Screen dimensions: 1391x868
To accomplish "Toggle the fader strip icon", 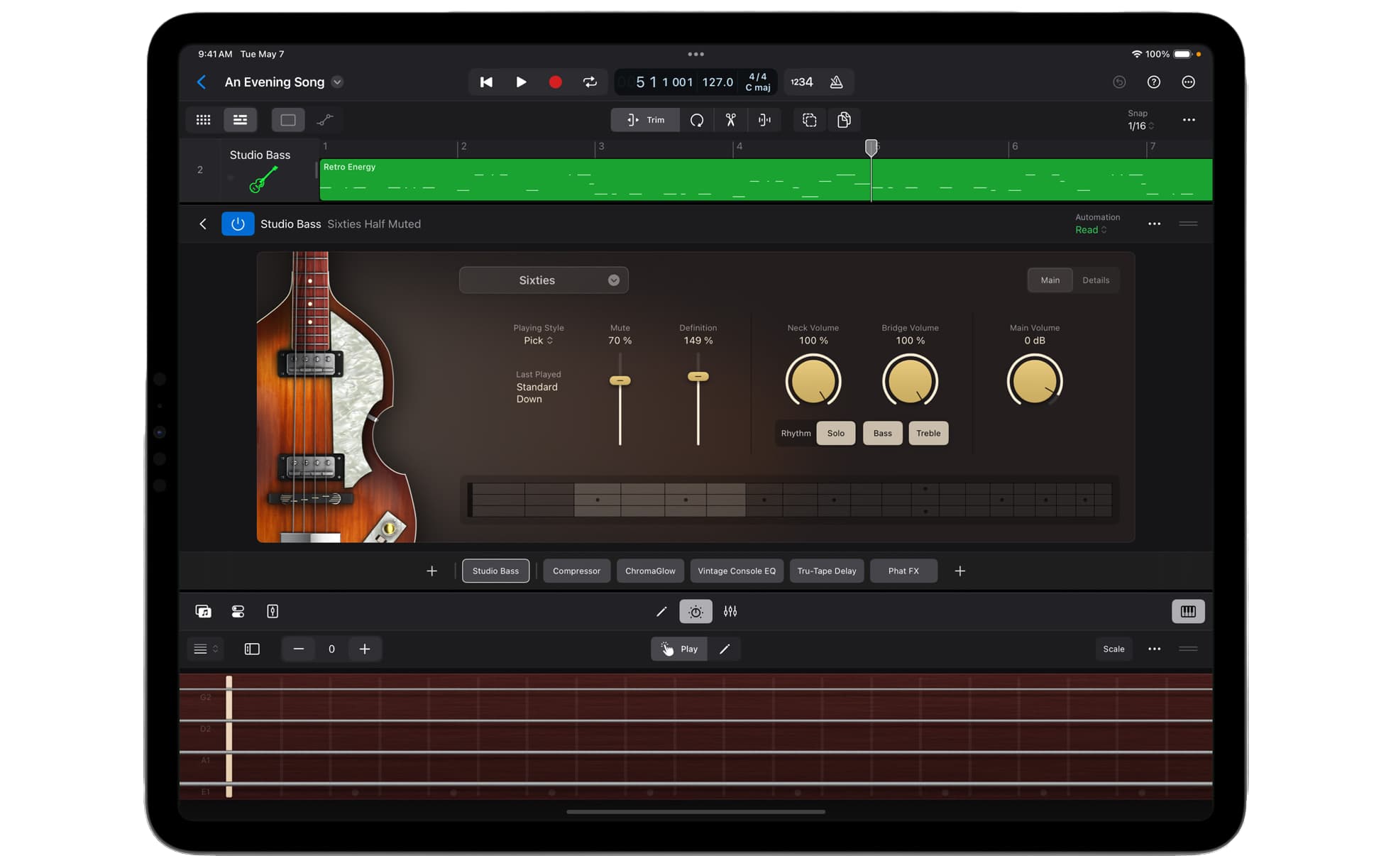I will (273, 612).
